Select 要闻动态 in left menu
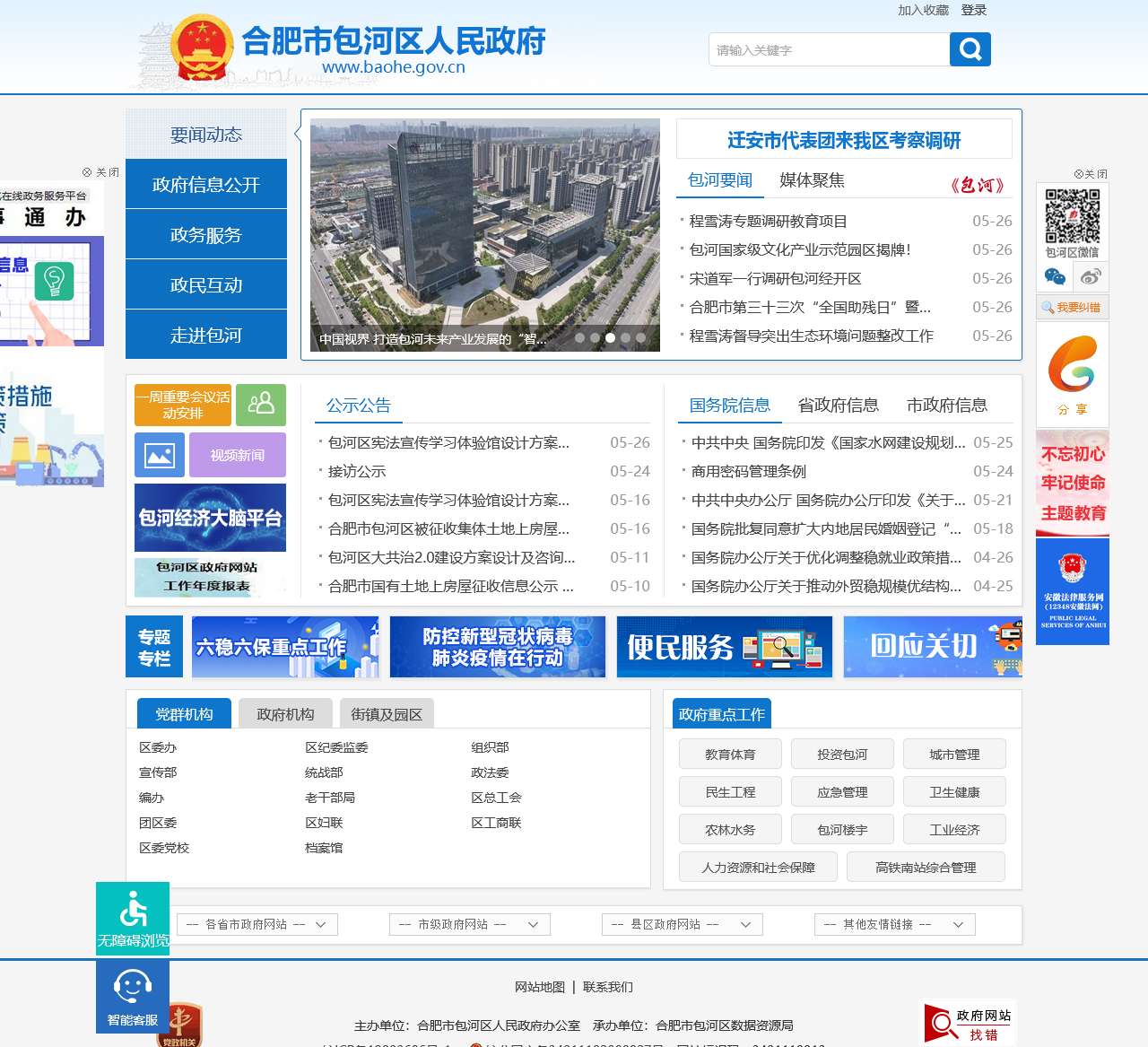The width and height of the screenshot is (1148, 1047). (206, 134)
